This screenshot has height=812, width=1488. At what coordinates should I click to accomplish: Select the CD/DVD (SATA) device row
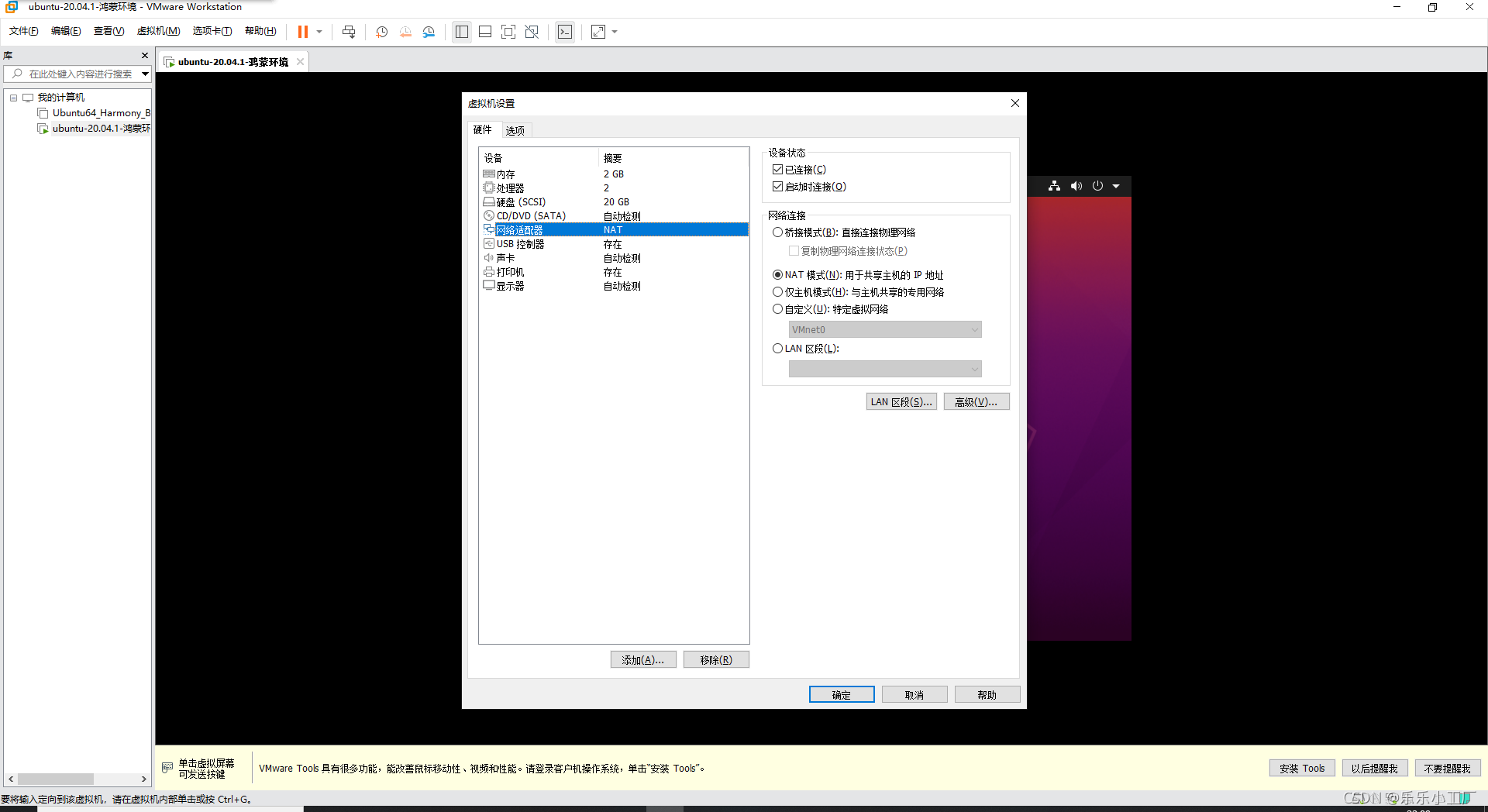pyautogui.click(x=615, y=216)
